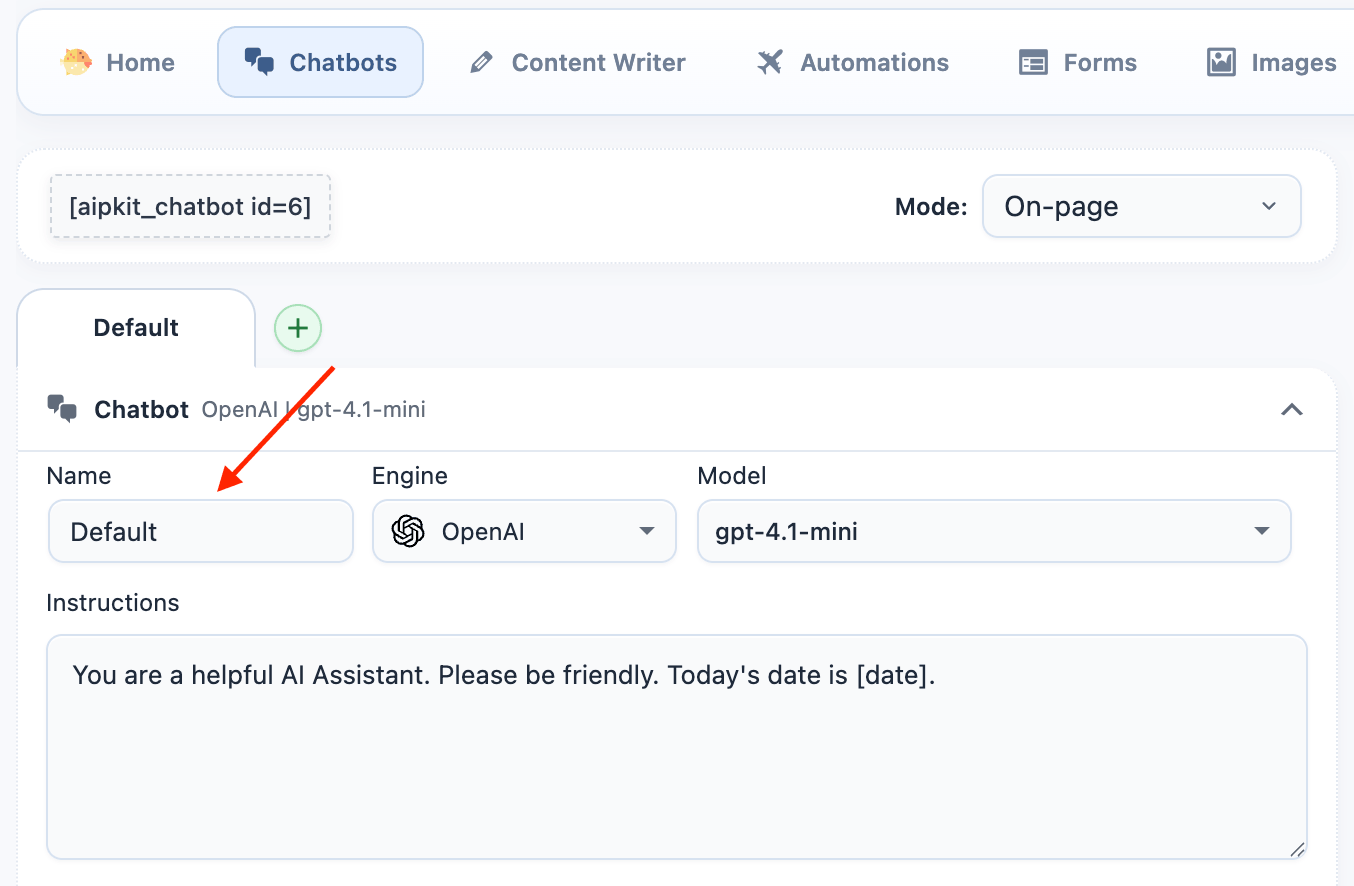Click the Home pufferfish icon

coord(76,62)
